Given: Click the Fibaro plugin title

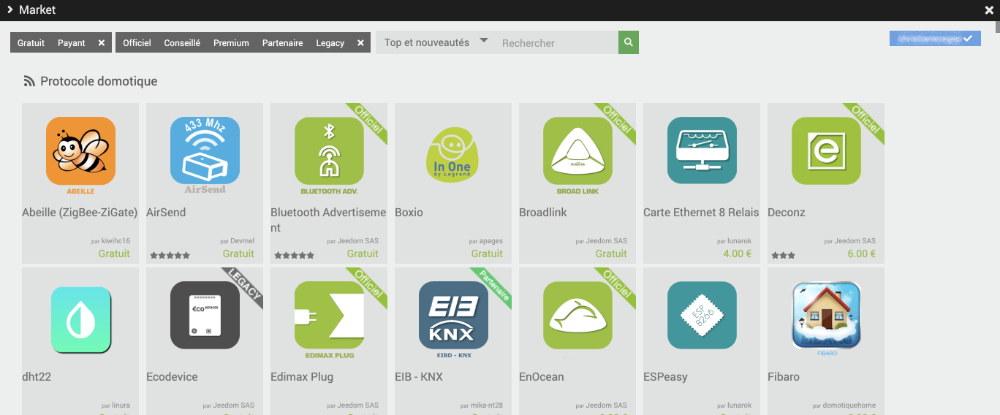Looking at the screenshot, I should click(x=784, y=377).
